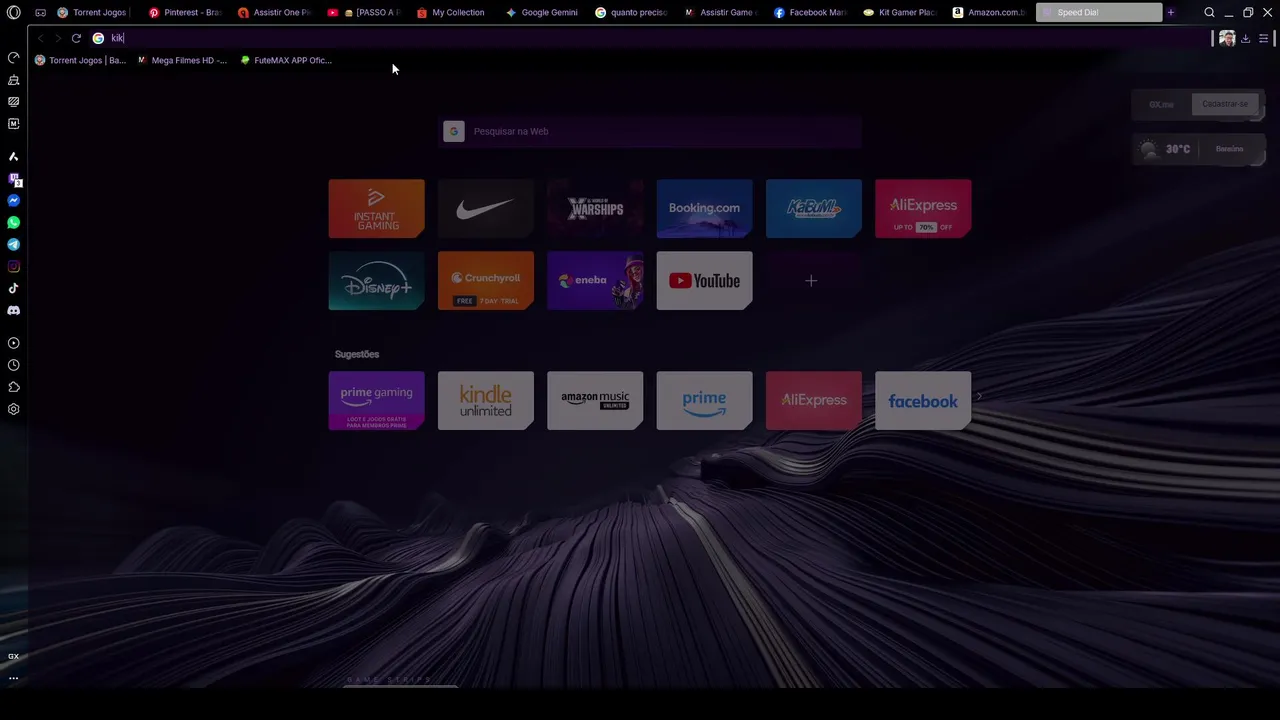Screen dimensions: 1280x720
Task: Open the Opera GX main menu logo
Action: click(x=13, y=13)
